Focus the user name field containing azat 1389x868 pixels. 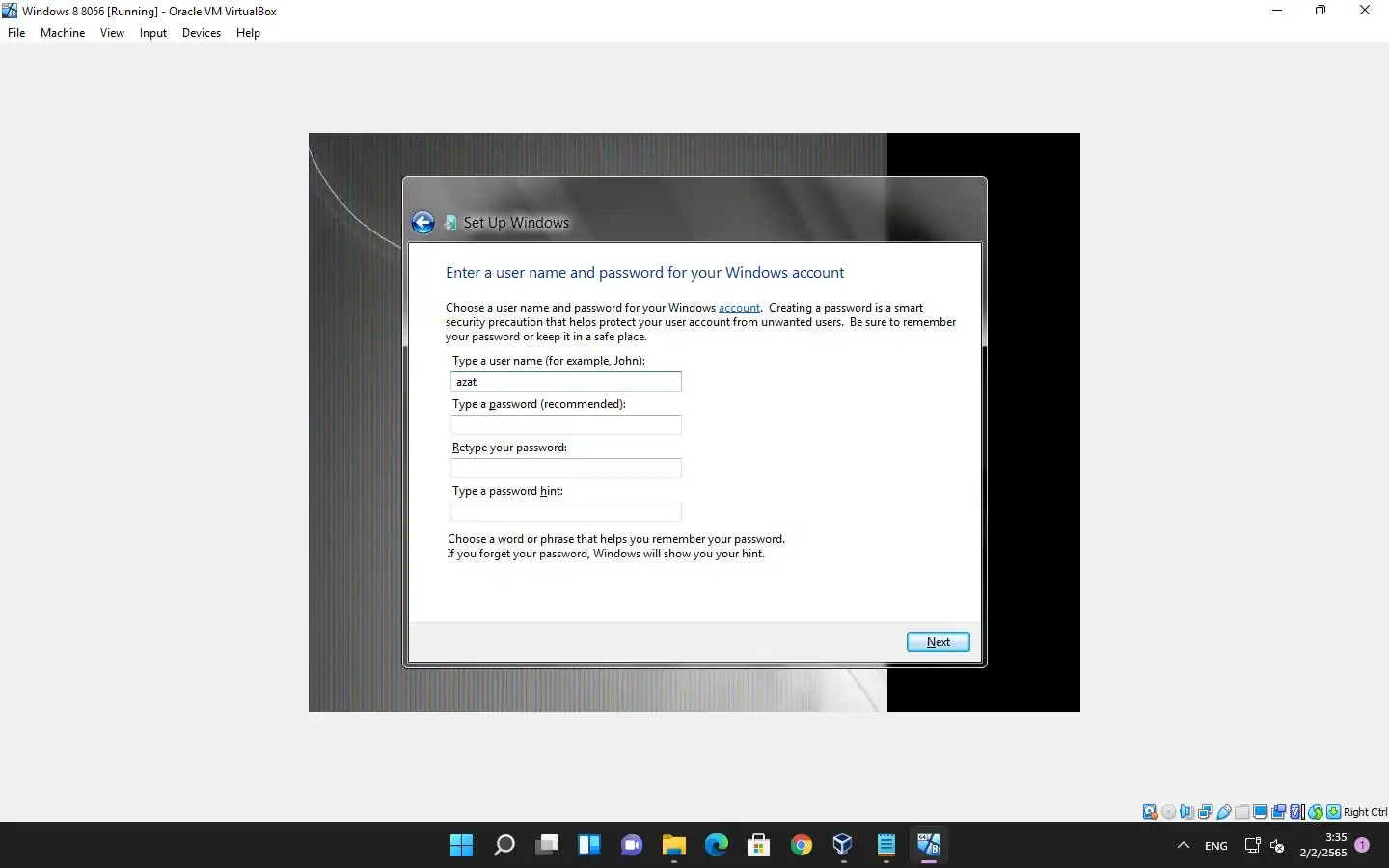pyautogui.click(x=566, y=382)
